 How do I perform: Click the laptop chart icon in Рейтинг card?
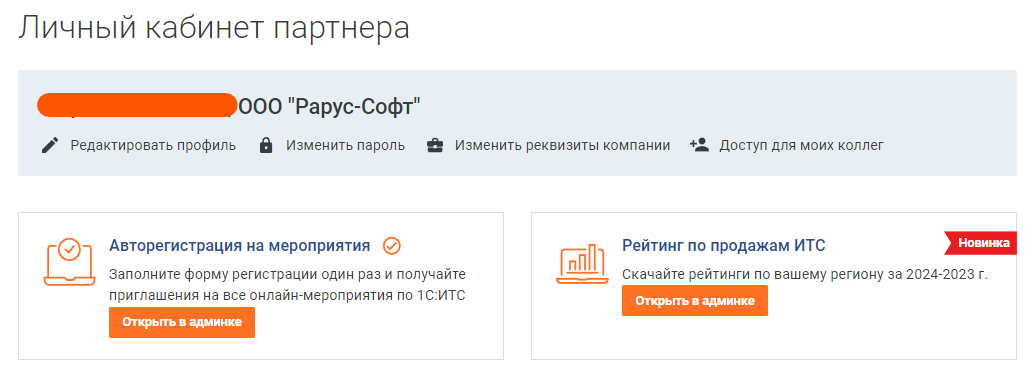[x=582, y=264]
